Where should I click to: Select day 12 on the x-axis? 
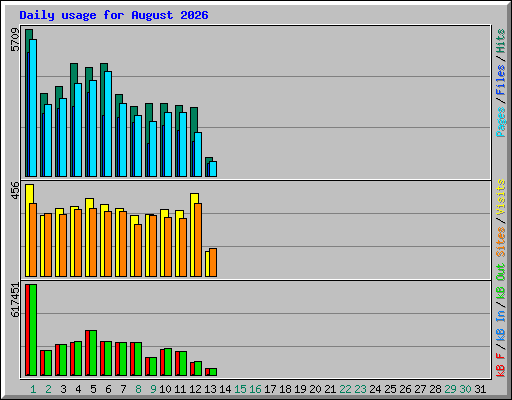coord(195,389)
